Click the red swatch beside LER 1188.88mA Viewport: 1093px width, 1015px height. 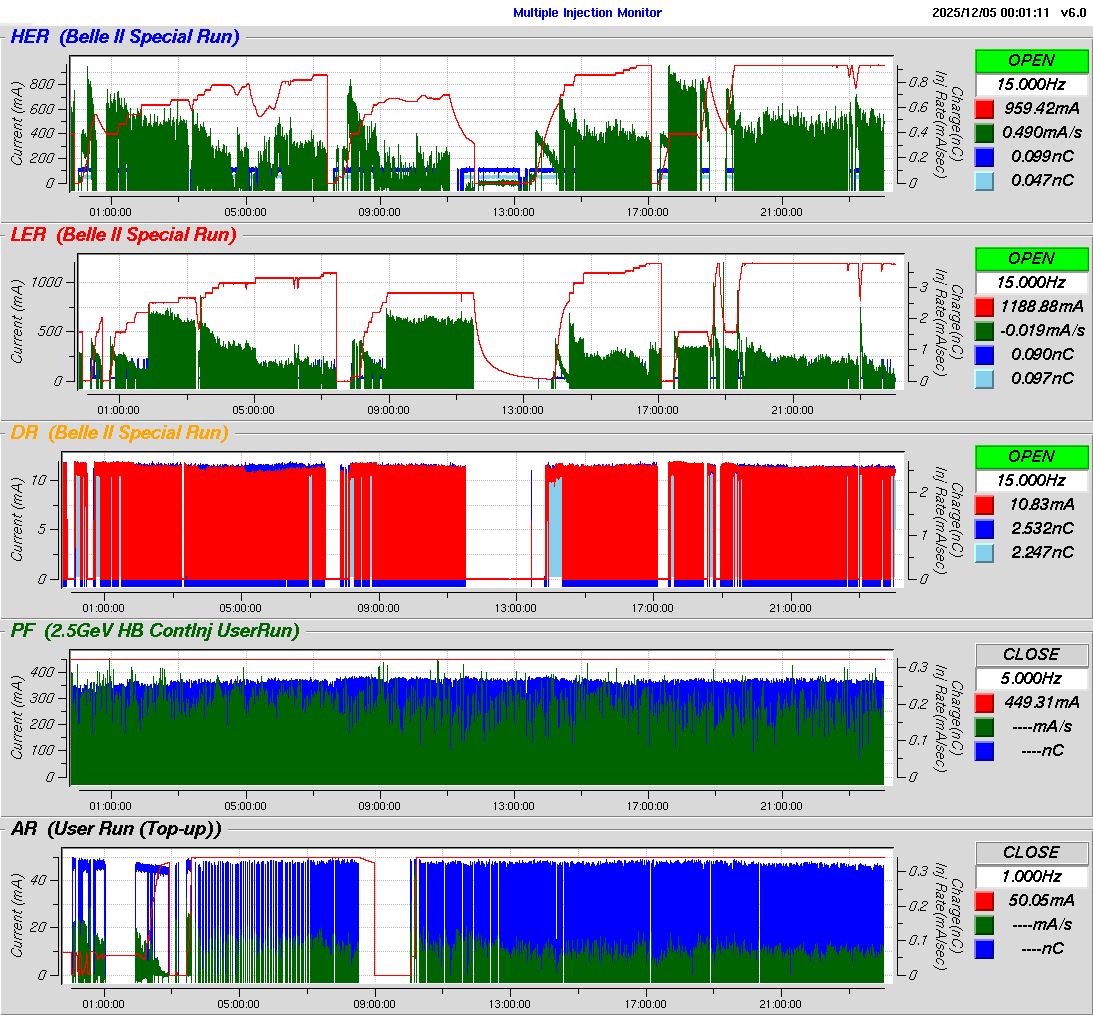tap(985, 306)
